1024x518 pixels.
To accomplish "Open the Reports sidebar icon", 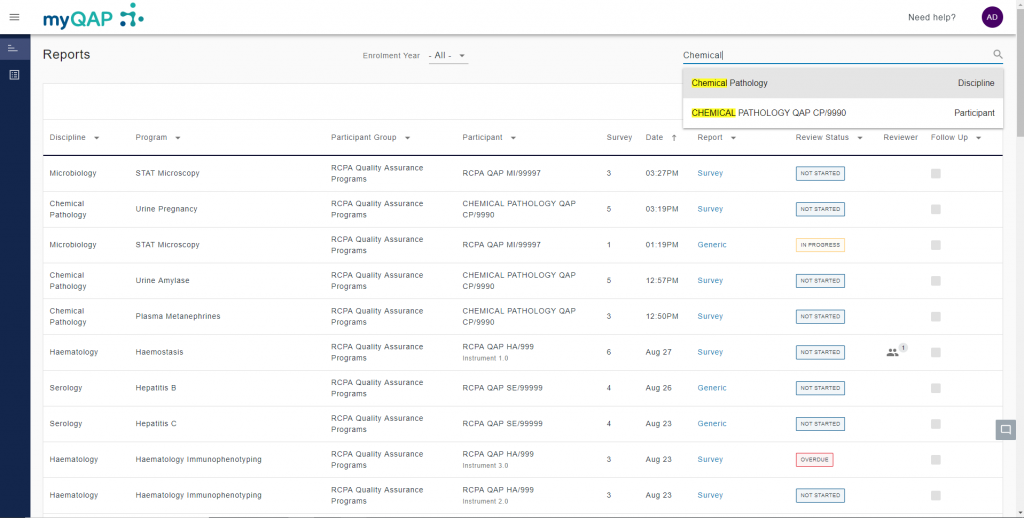I will pyautogui.click(x=12, y=49).
